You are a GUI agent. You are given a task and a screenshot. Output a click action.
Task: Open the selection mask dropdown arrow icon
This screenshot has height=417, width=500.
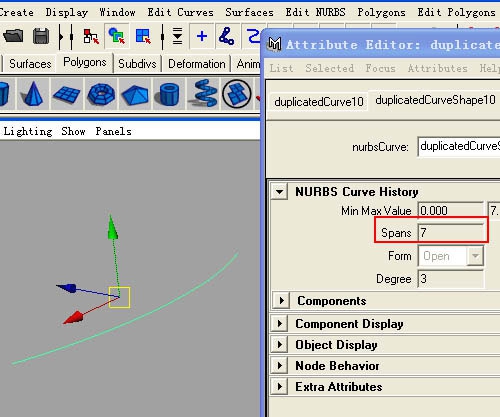[177, 36]
